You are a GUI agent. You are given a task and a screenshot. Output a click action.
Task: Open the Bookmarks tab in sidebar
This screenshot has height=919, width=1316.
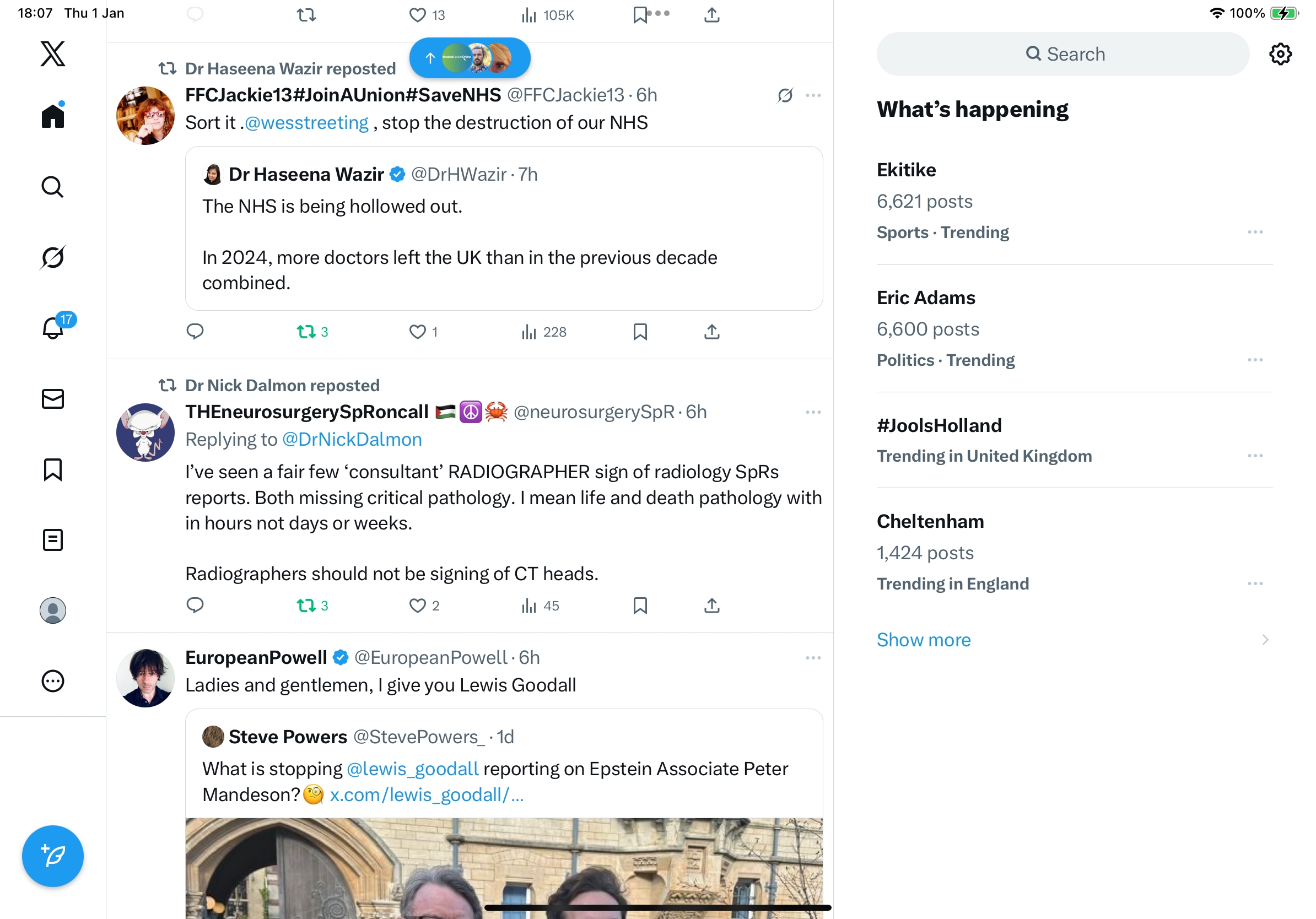click(x=53, y=469)
